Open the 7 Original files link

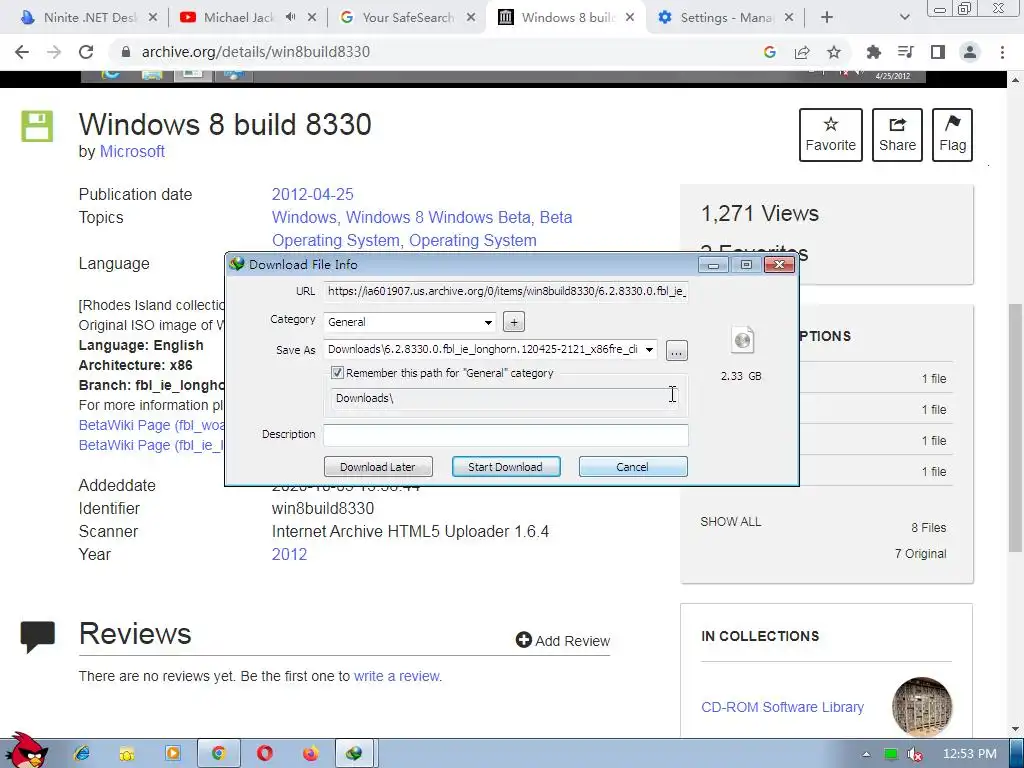click(x=920, y=554)
